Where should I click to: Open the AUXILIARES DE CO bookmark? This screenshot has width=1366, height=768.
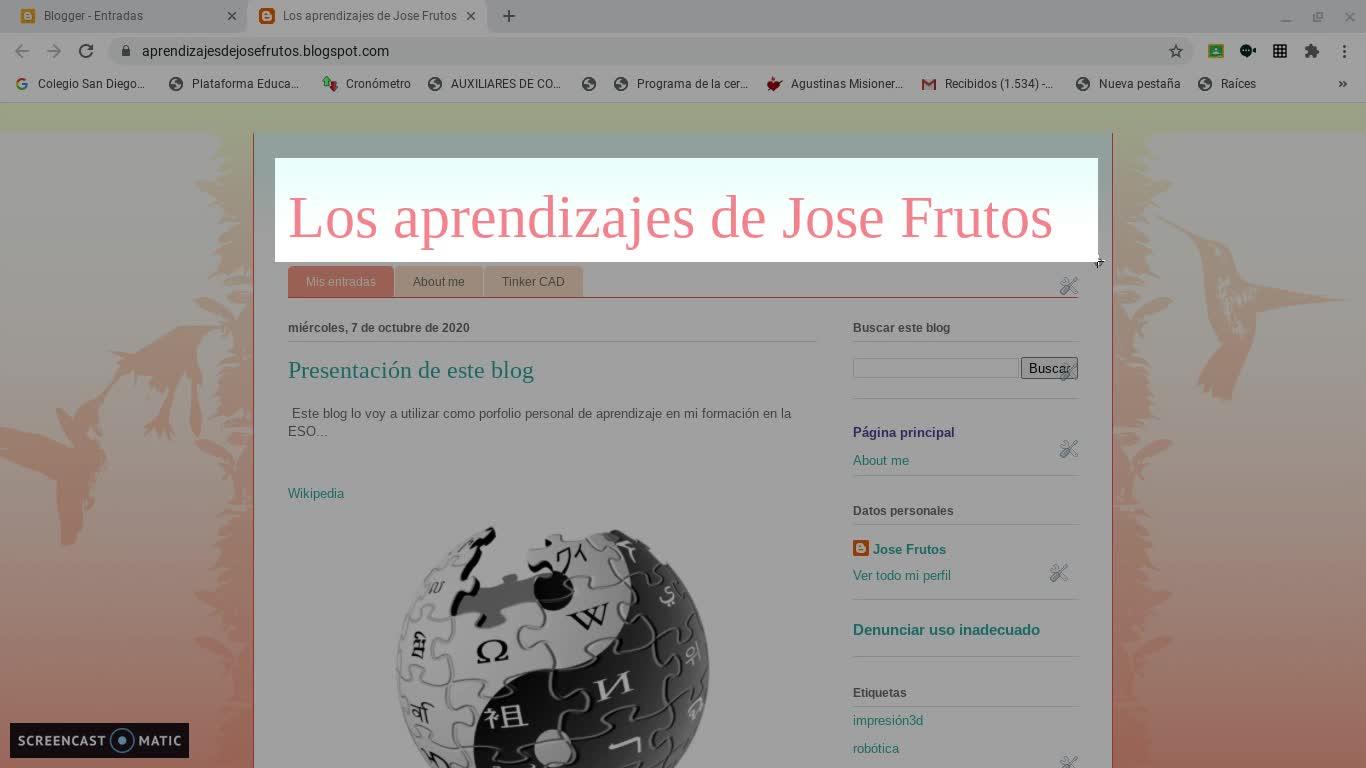494,84
